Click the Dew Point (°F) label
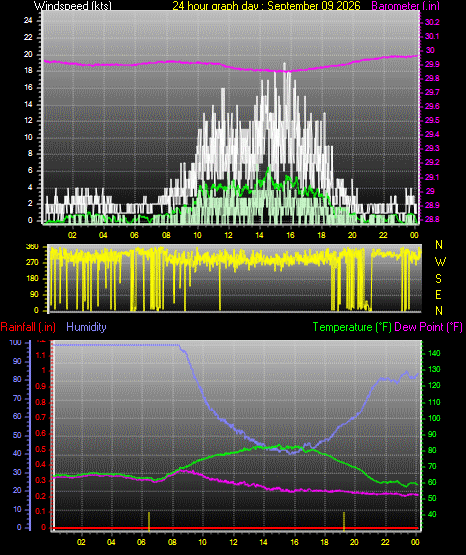 point(428,327)
